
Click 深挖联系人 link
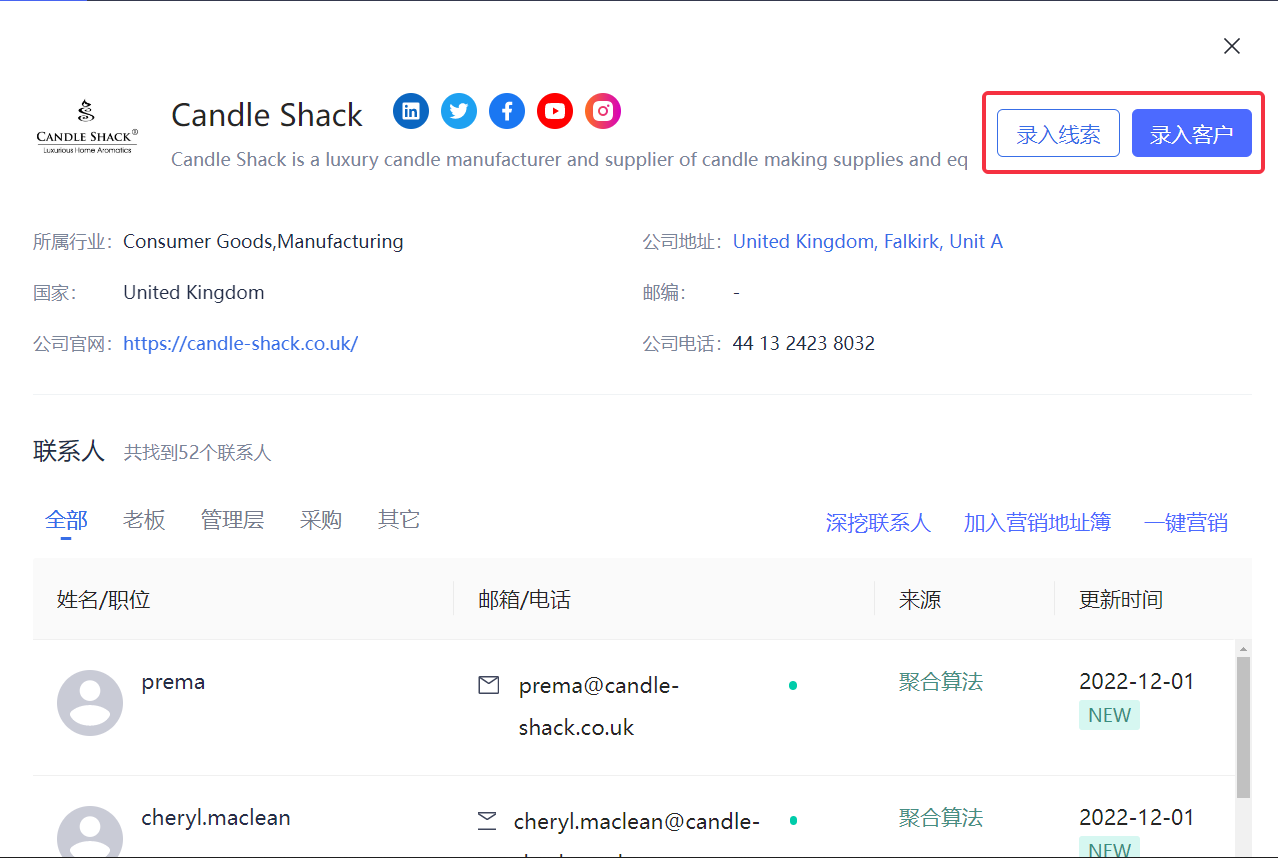878,523
